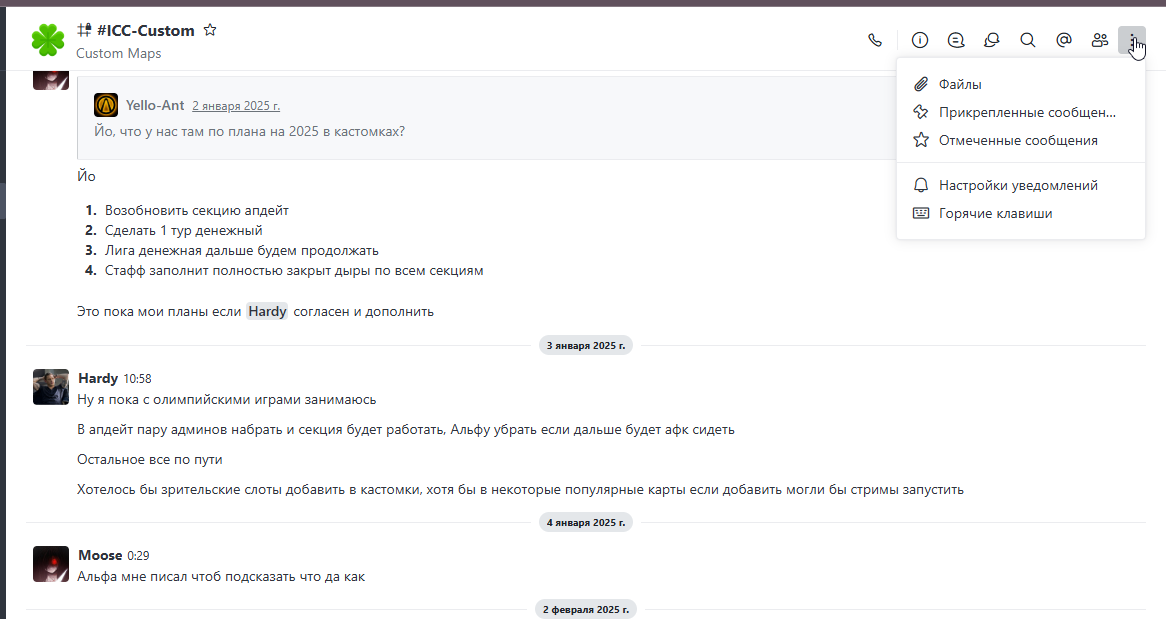Click the search magnifier icon
This screenshot has width=1166, height=619.
[x=1028, y=40]
